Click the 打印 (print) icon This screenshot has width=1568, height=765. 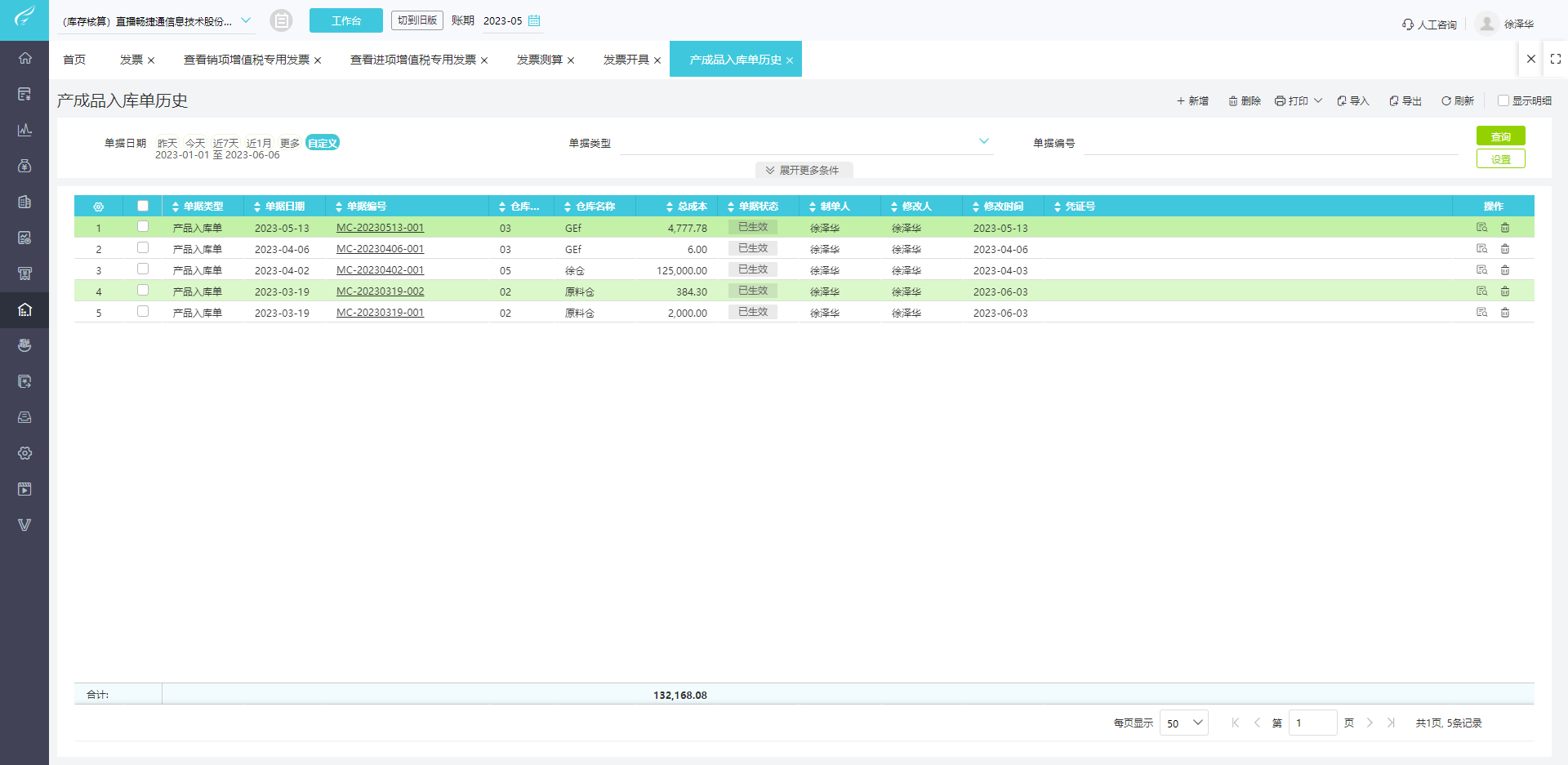tap(1293, 100)
